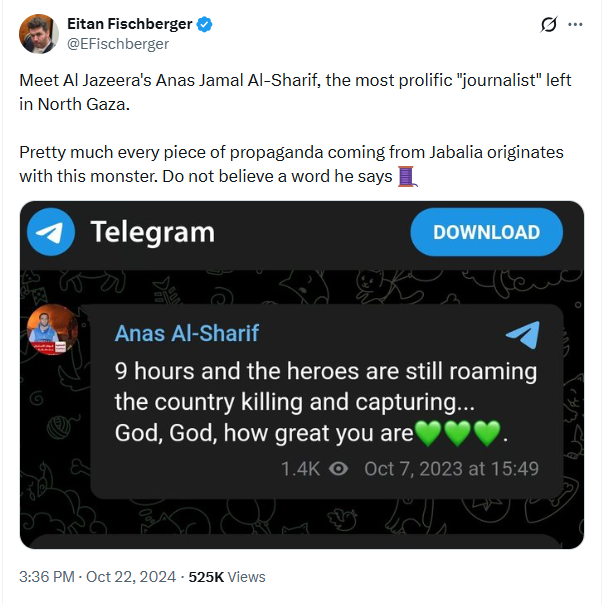Click Eitan Fischberger's profile avatar
The image size is (613, 605).
click(38, 34)
